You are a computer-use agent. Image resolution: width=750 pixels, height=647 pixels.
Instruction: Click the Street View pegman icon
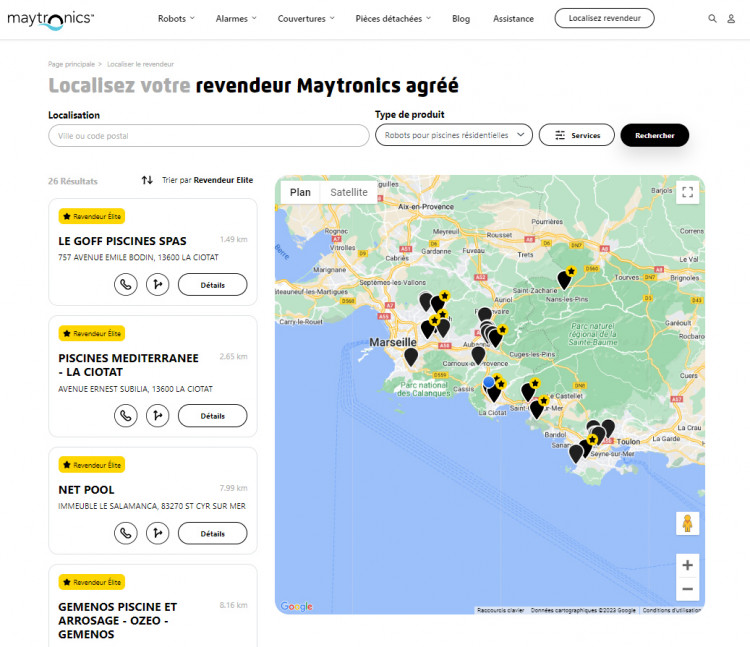pyautogui.click(x=687, y=523)
